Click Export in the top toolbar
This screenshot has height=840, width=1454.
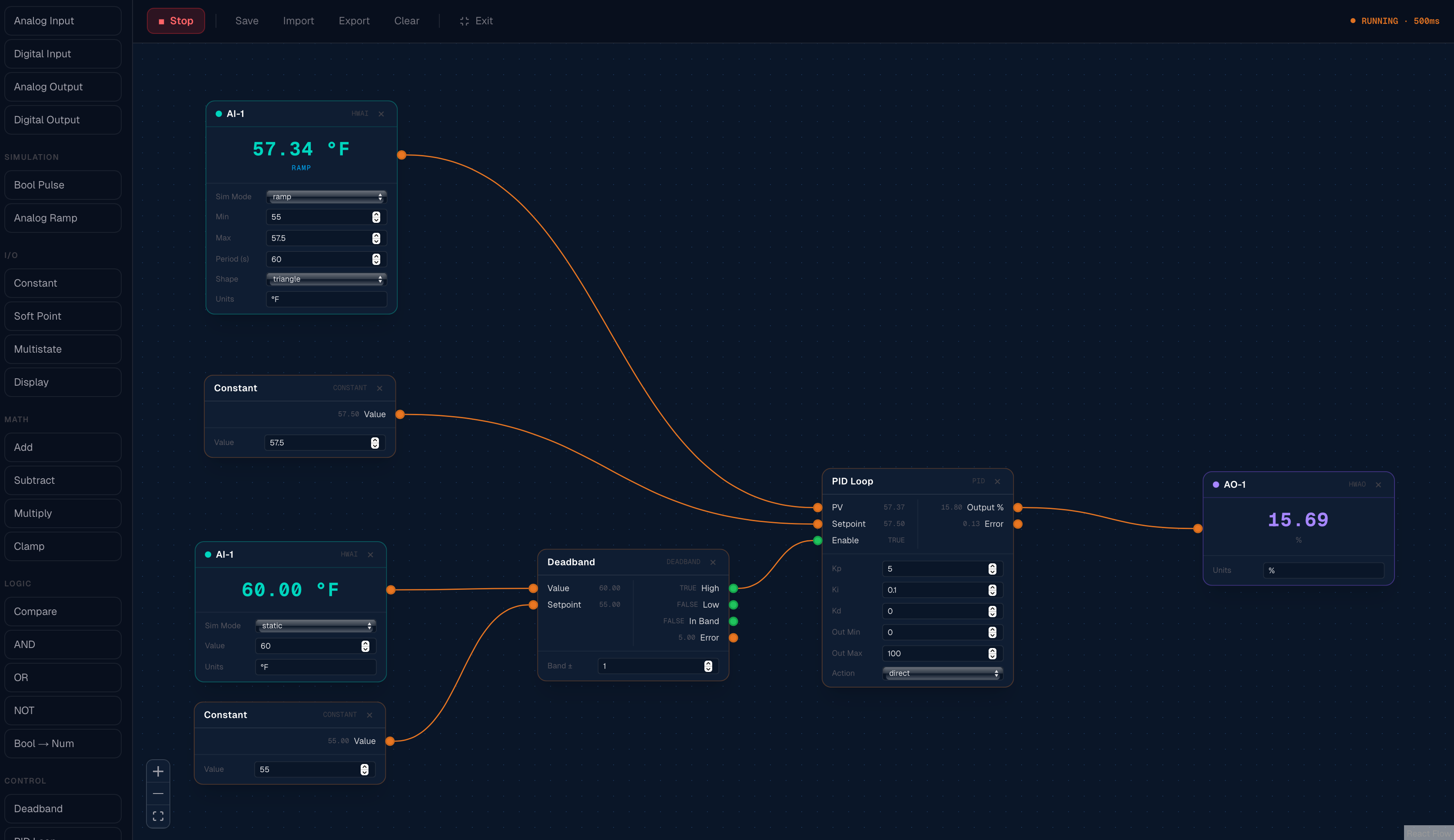tap(354, 21)
